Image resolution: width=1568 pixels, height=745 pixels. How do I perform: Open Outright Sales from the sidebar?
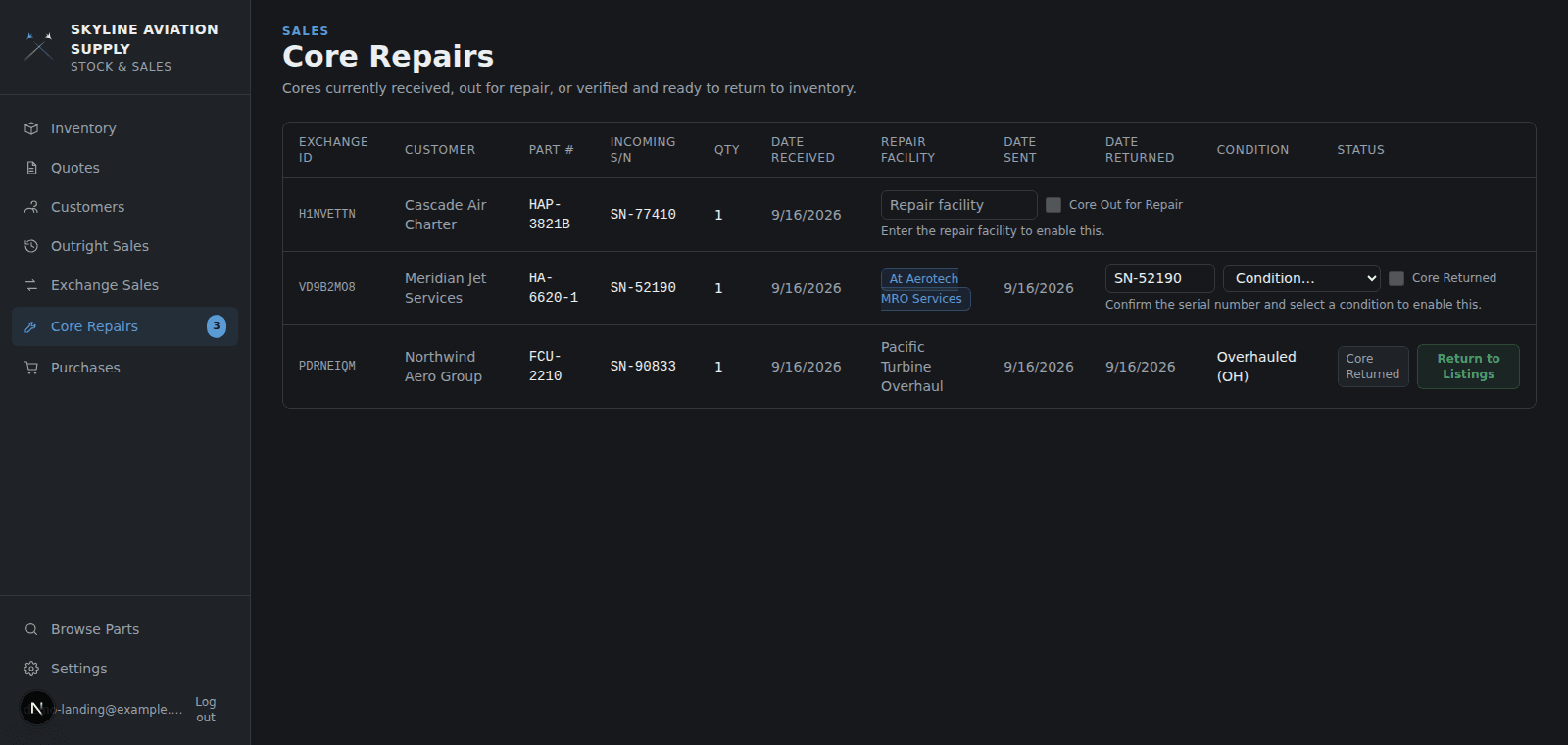pos(125,246)
